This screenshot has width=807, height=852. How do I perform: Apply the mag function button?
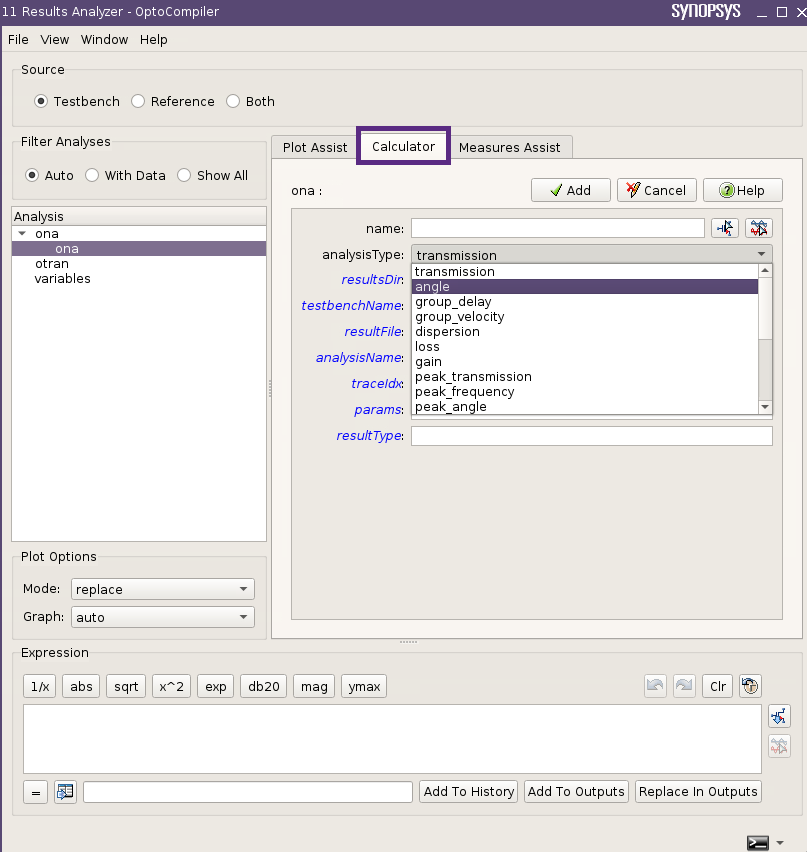coord(314,686)
